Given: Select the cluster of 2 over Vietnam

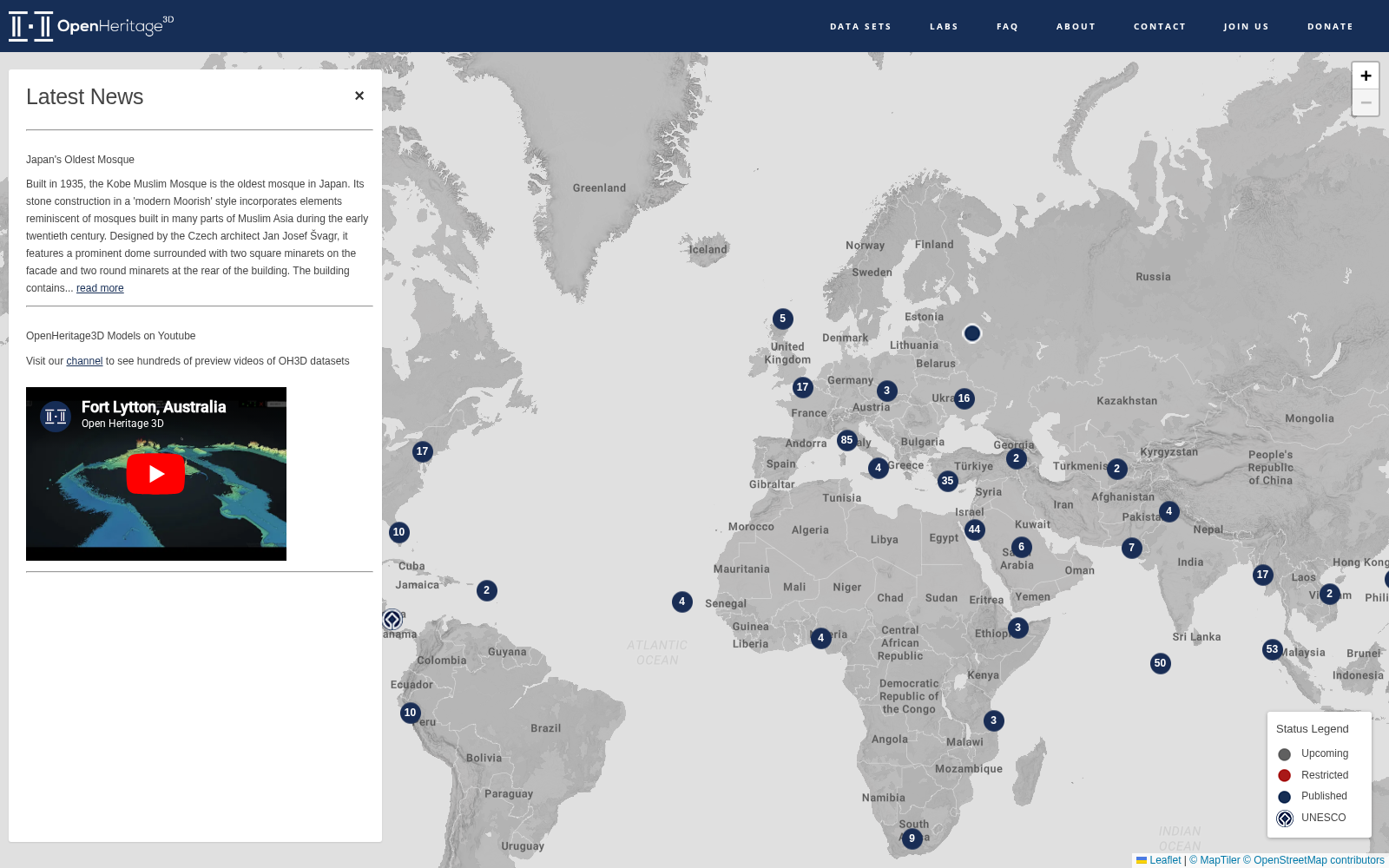Looking at the screenshot, I should 1329,594.
